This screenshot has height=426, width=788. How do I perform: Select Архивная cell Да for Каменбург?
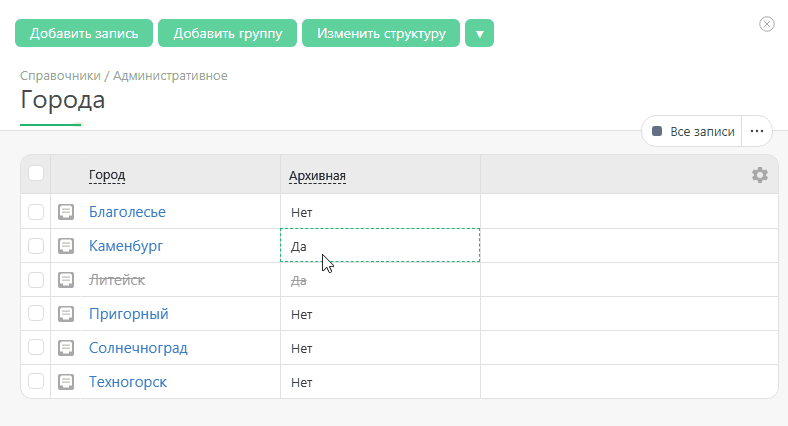coord(380,245)
